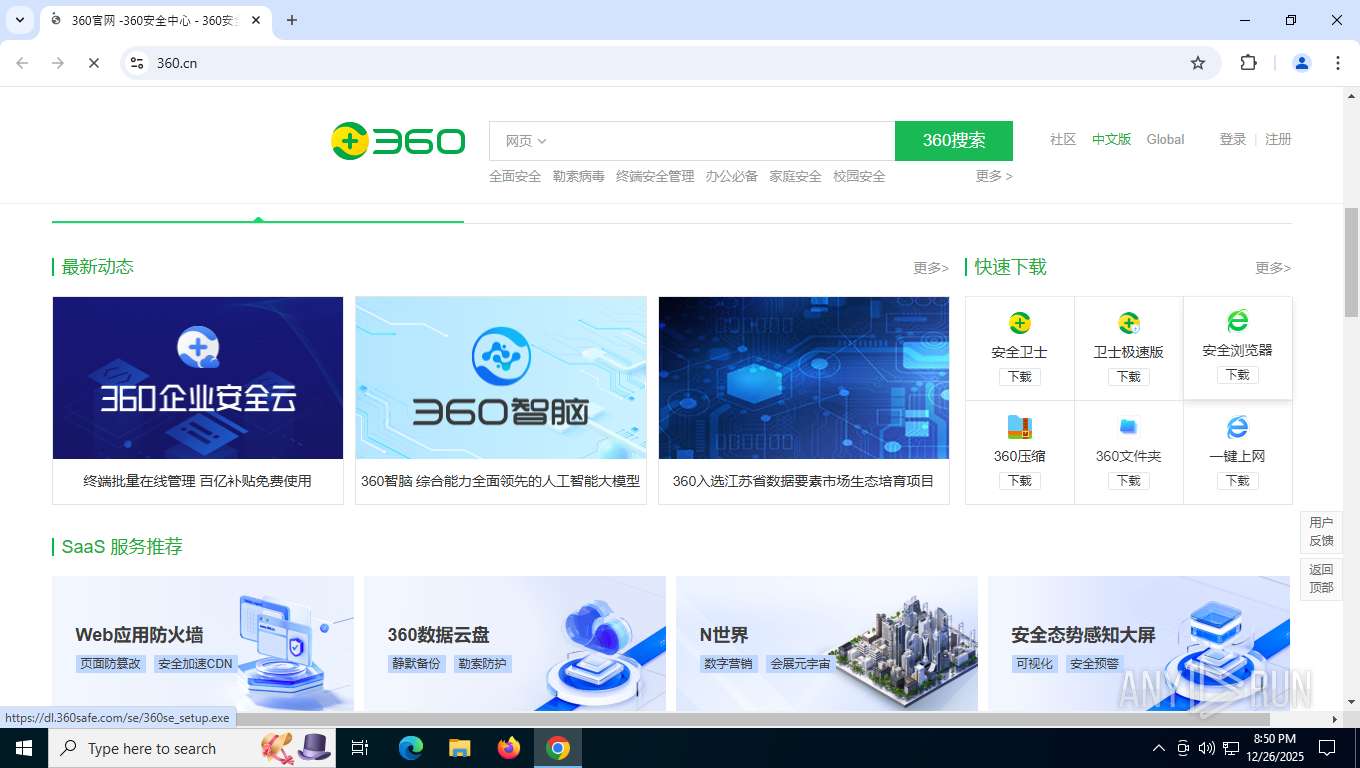
Task: Open the Chrome three-dot menu
Action: (1337, 63)
